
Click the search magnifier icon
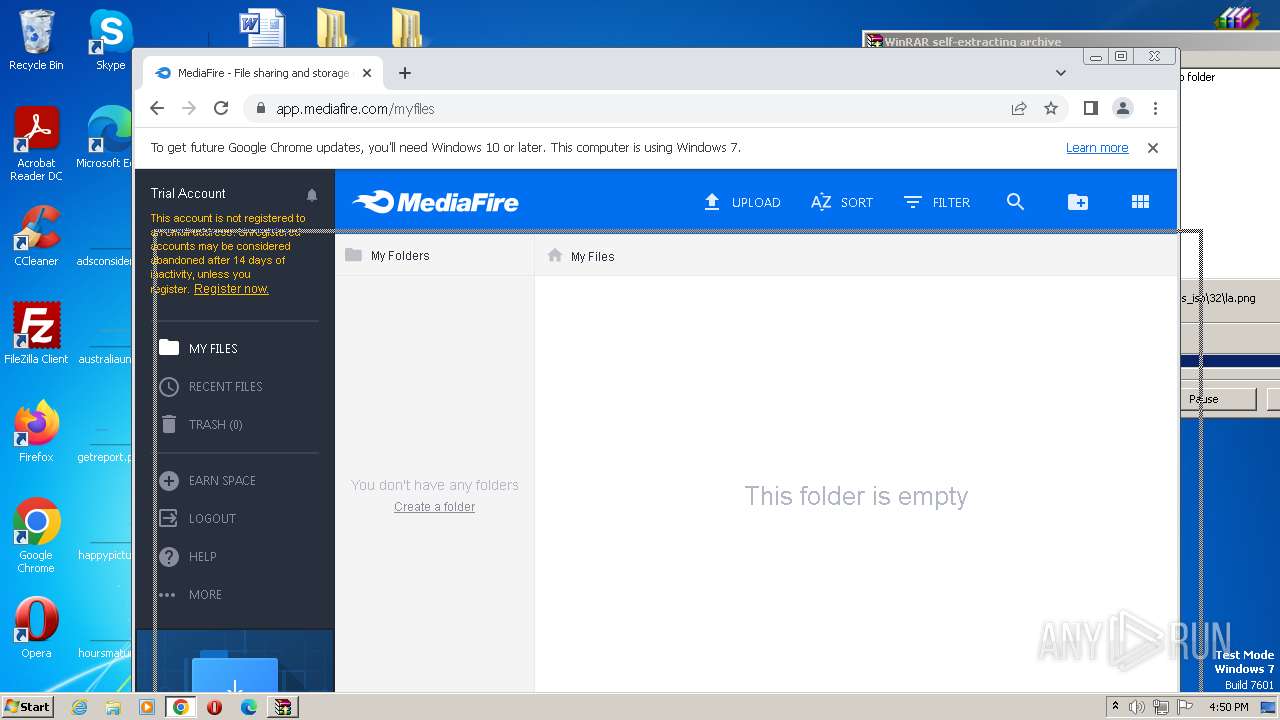point(1015,202)
